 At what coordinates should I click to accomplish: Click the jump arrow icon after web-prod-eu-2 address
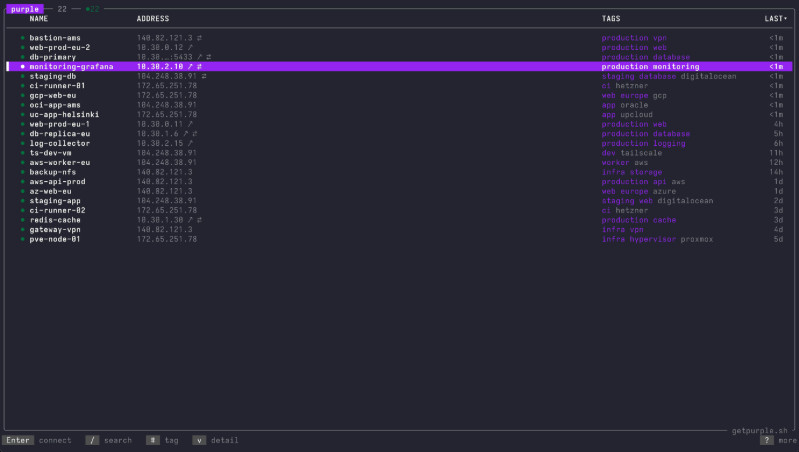(x=190, y=47)
